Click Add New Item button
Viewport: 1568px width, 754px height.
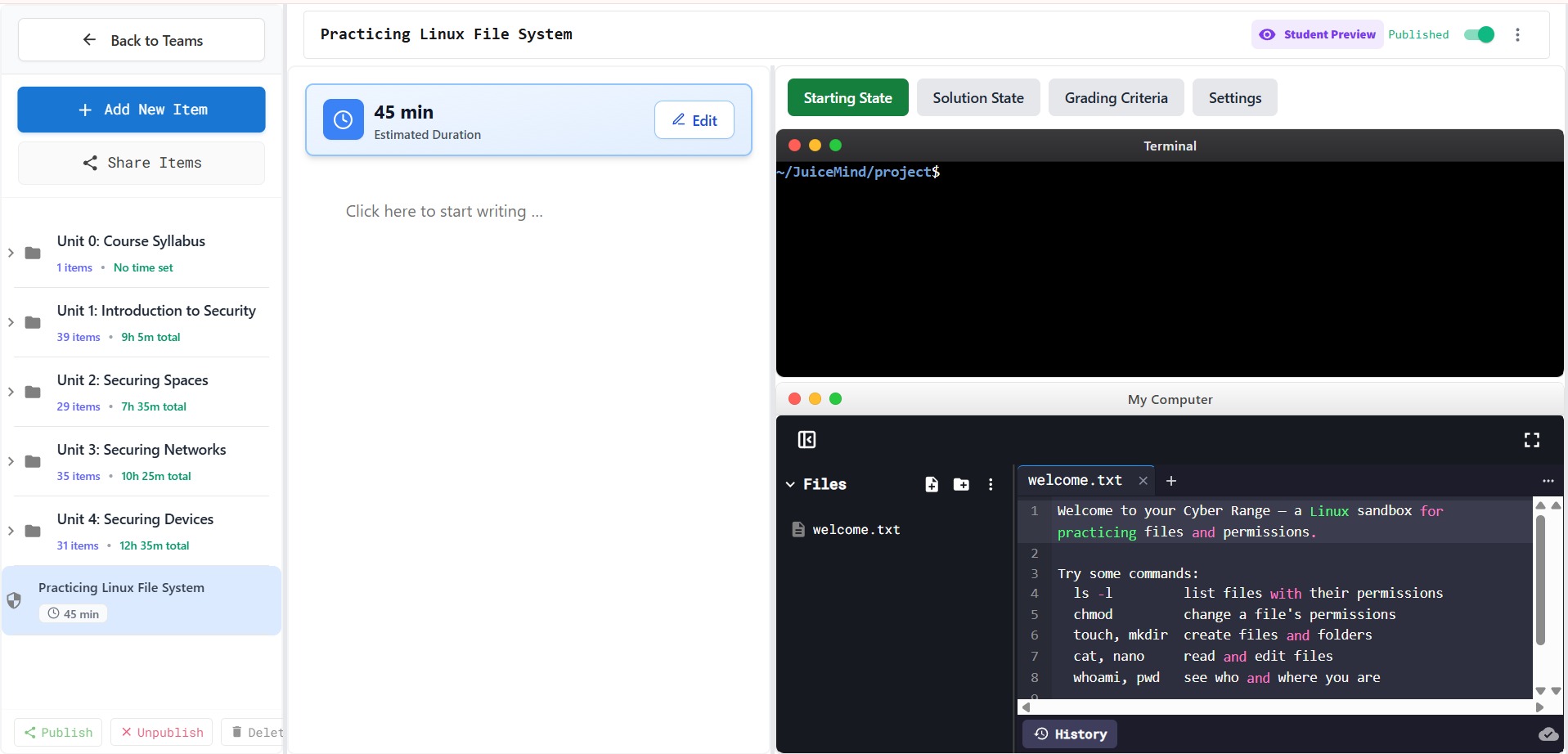tap(142, 110)
